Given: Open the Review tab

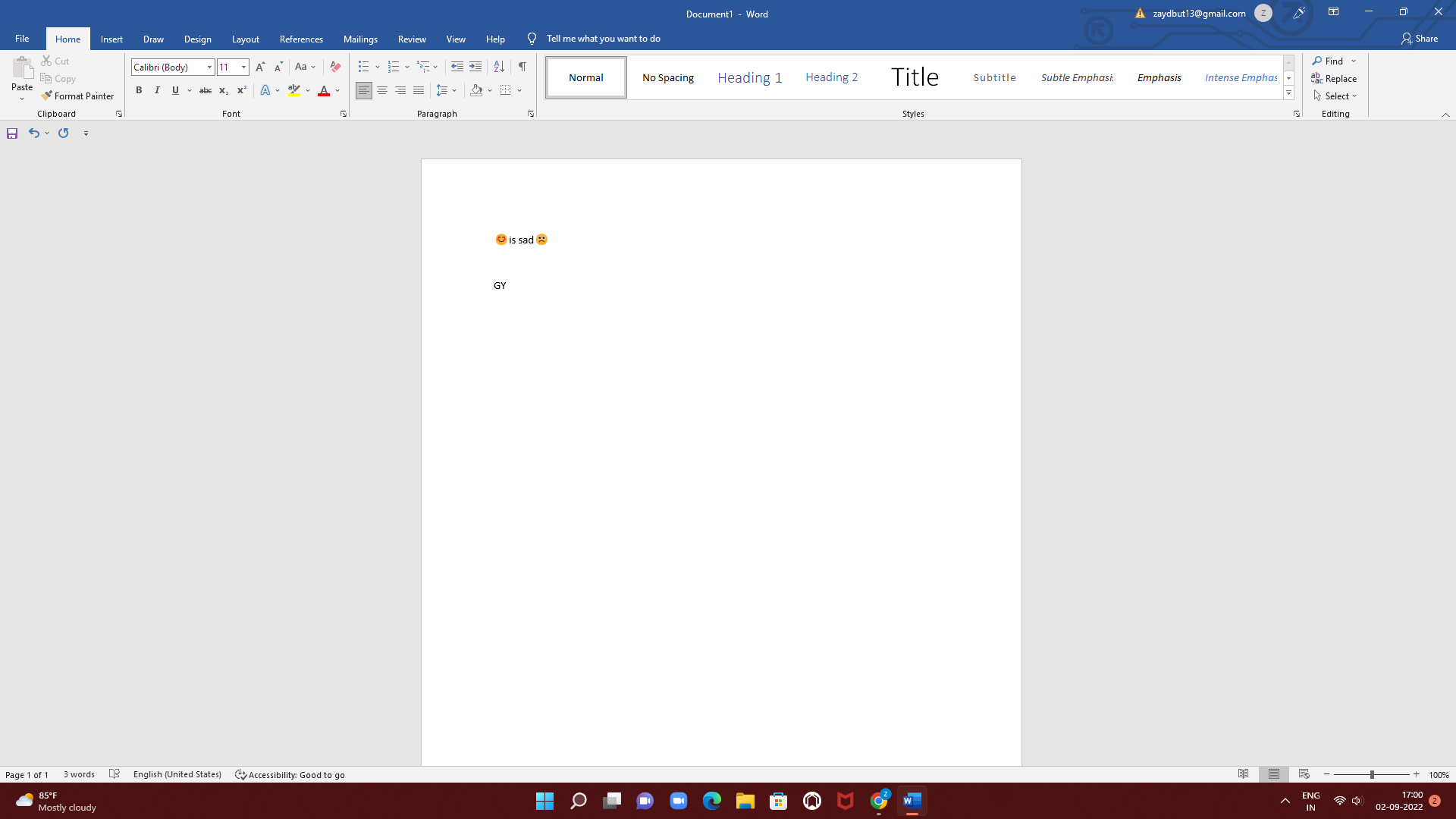Looking at the screenshot, I should point(412,39).
